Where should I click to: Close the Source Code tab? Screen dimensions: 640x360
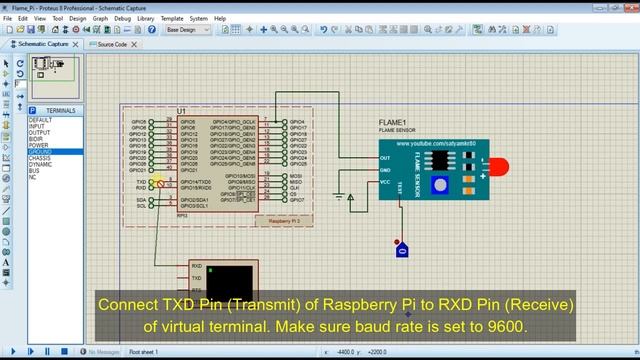134,44
